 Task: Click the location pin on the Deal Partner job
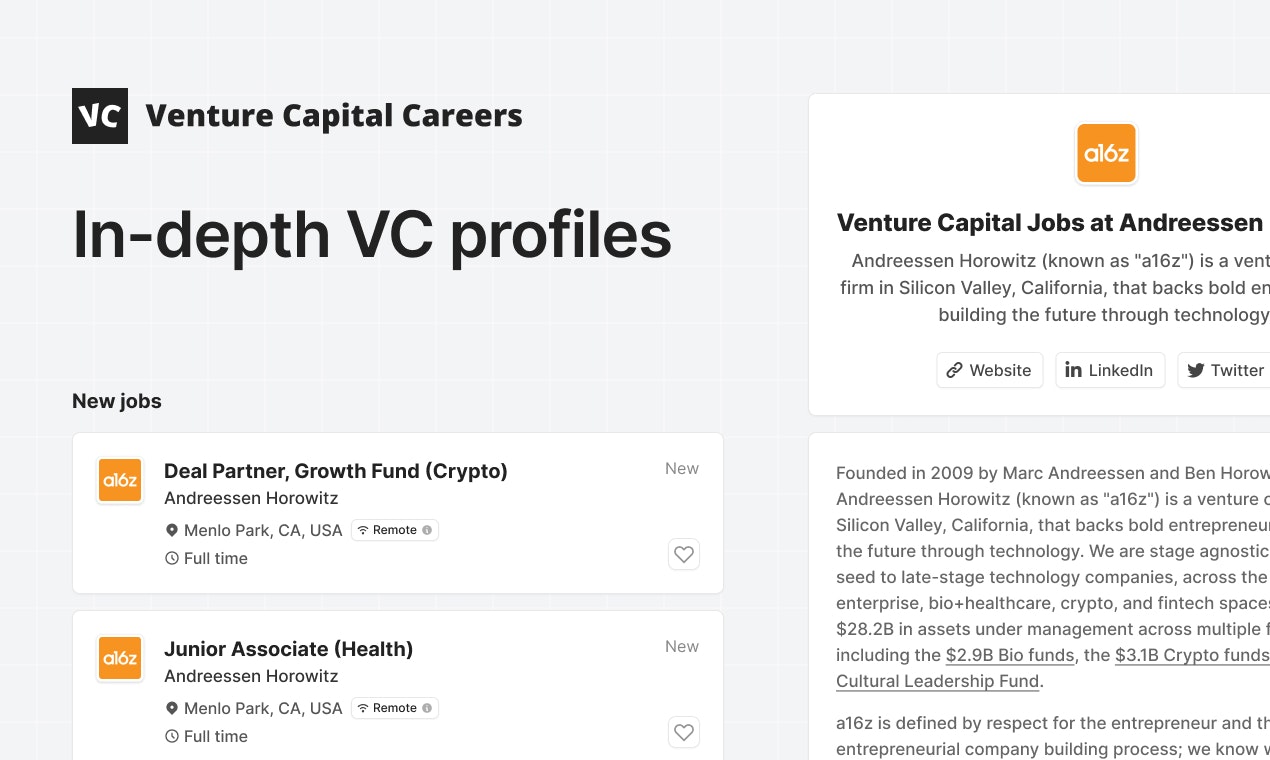pyautogui.click(x=171, y=530)
